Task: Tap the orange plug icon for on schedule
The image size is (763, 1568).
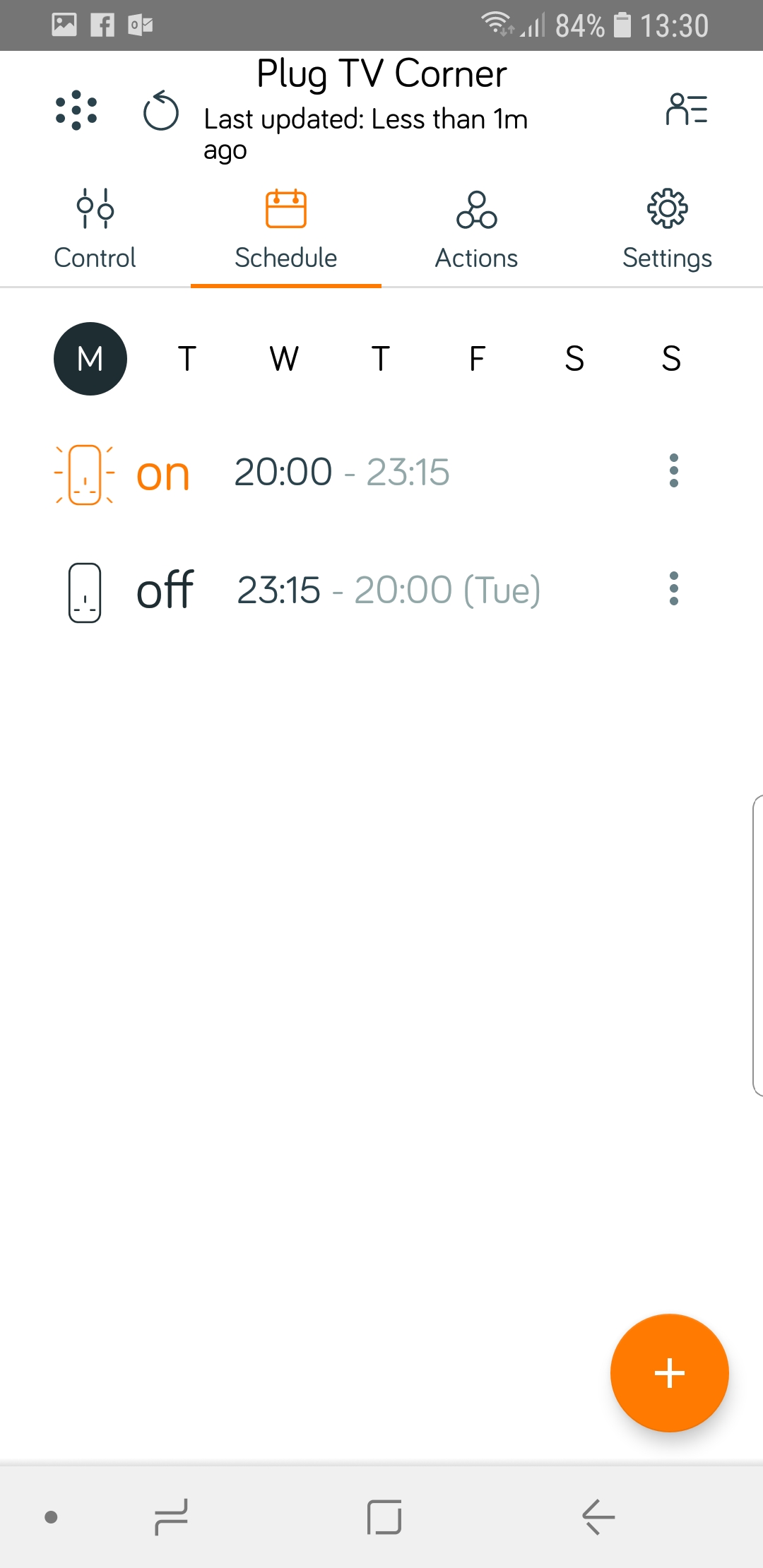Action: 85,474
